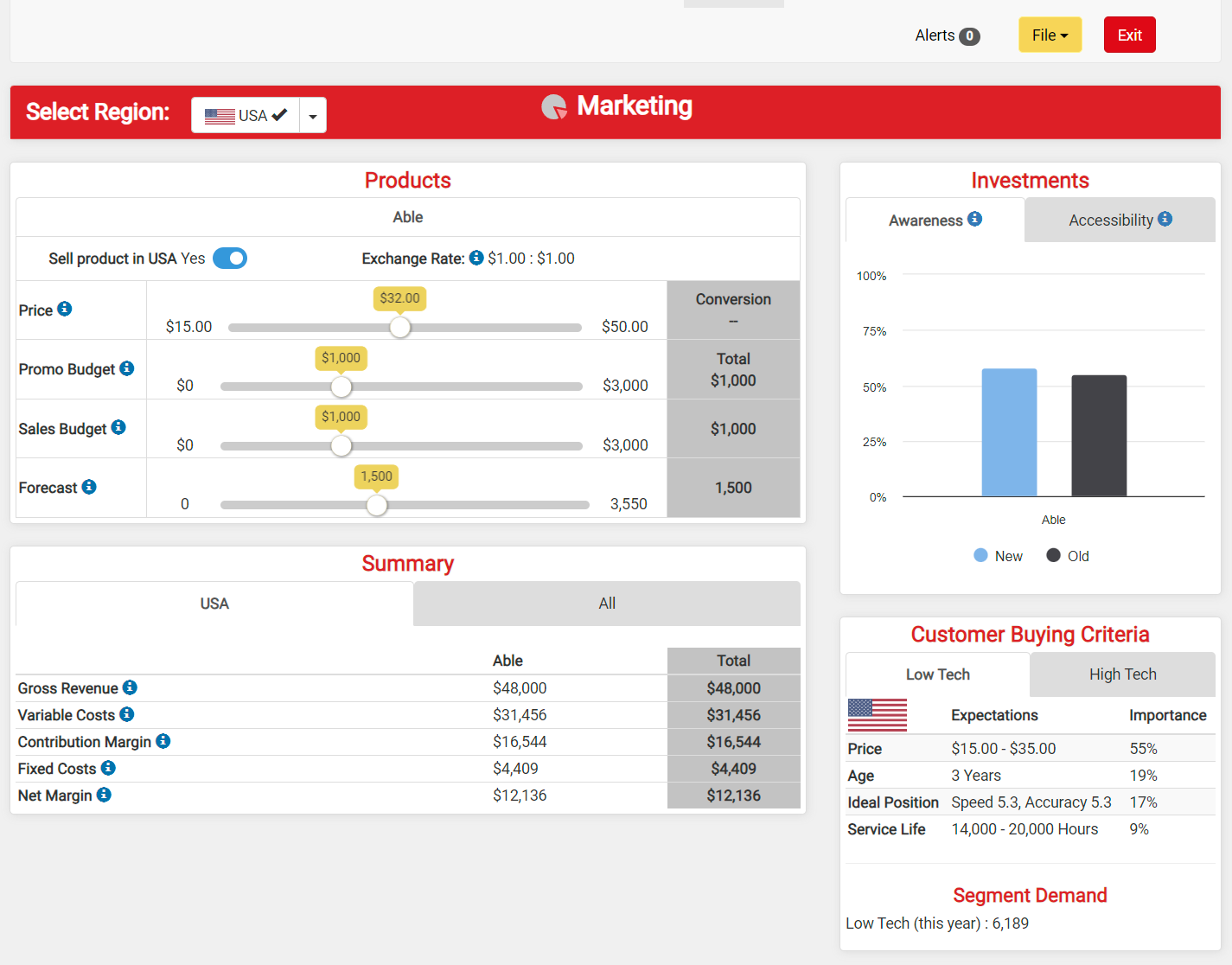Click the Sales Budget slider handle
The image size is (1232, 965).
(x=342, y=445)
